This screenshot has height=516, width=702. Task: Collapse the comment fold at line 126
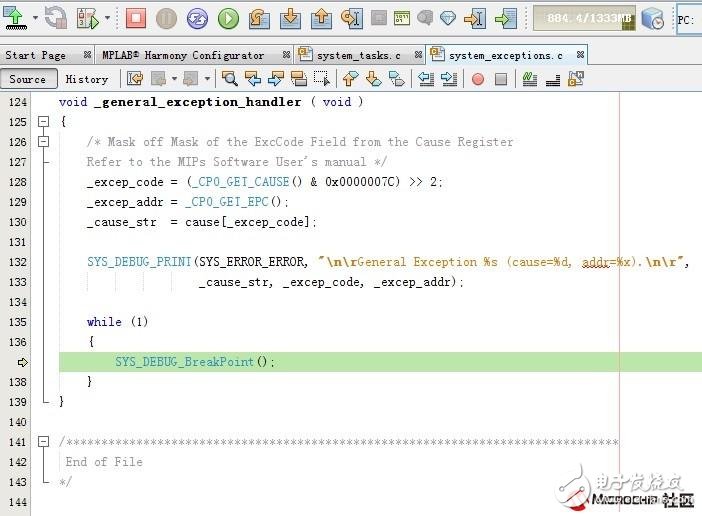pos(43,142)
